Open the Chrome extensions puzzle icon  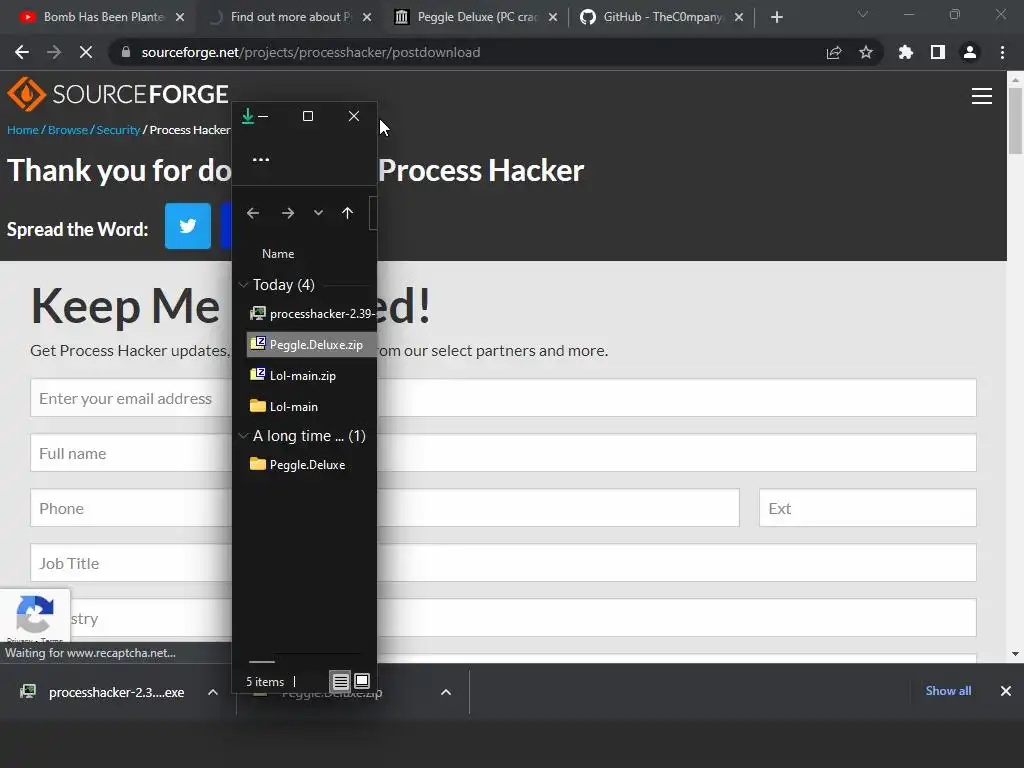(906, 52)
